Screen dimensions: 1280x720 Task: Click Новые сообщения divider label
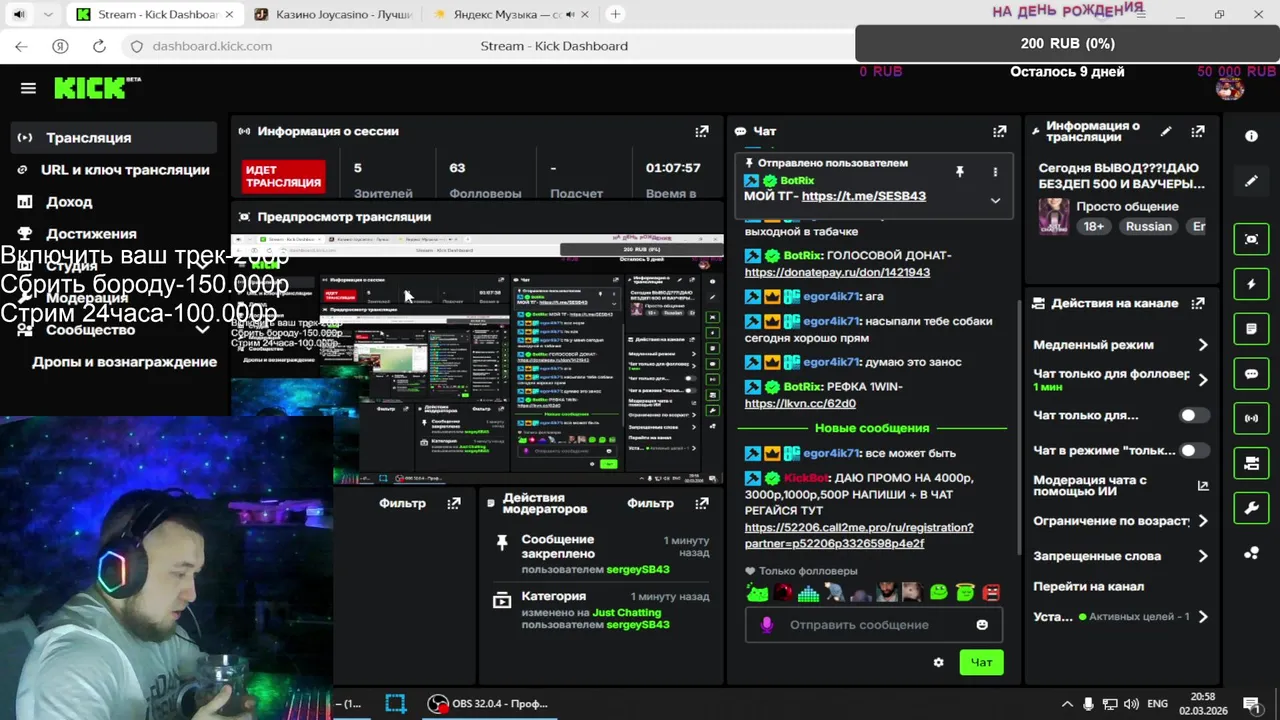tap(872, 428)
